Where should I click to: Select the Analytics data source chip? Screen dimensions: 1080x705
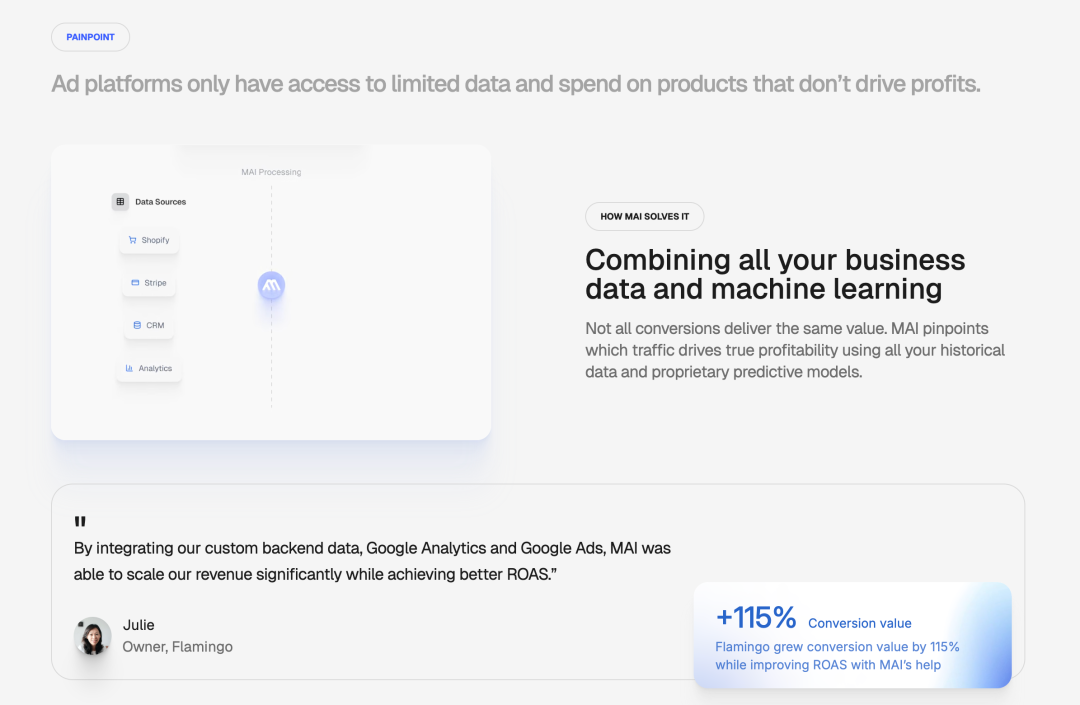click(149, 368)
